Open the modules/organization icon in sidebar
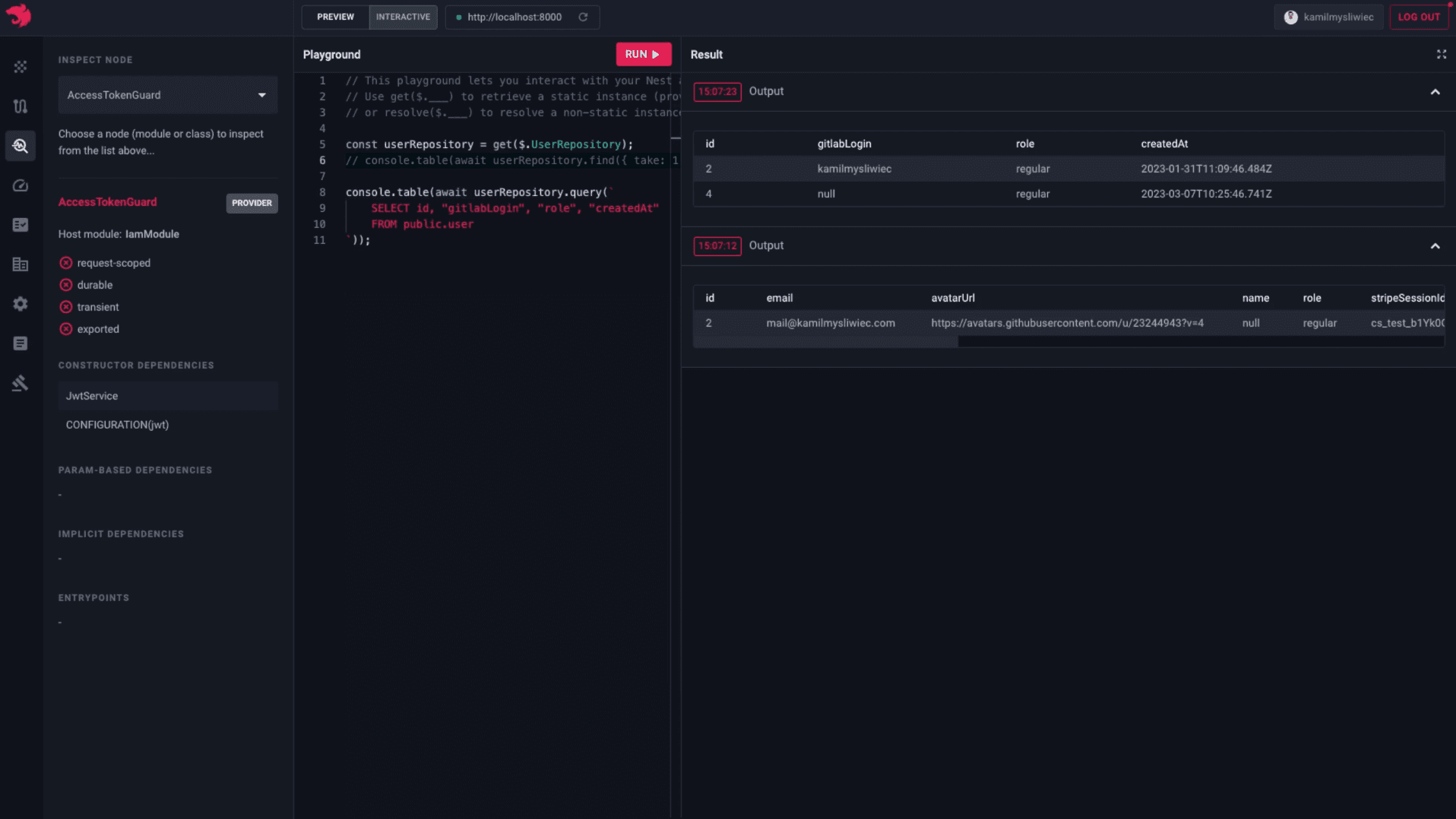The width and height of the screenshot is (1456, 819). [x=21, y=264]
